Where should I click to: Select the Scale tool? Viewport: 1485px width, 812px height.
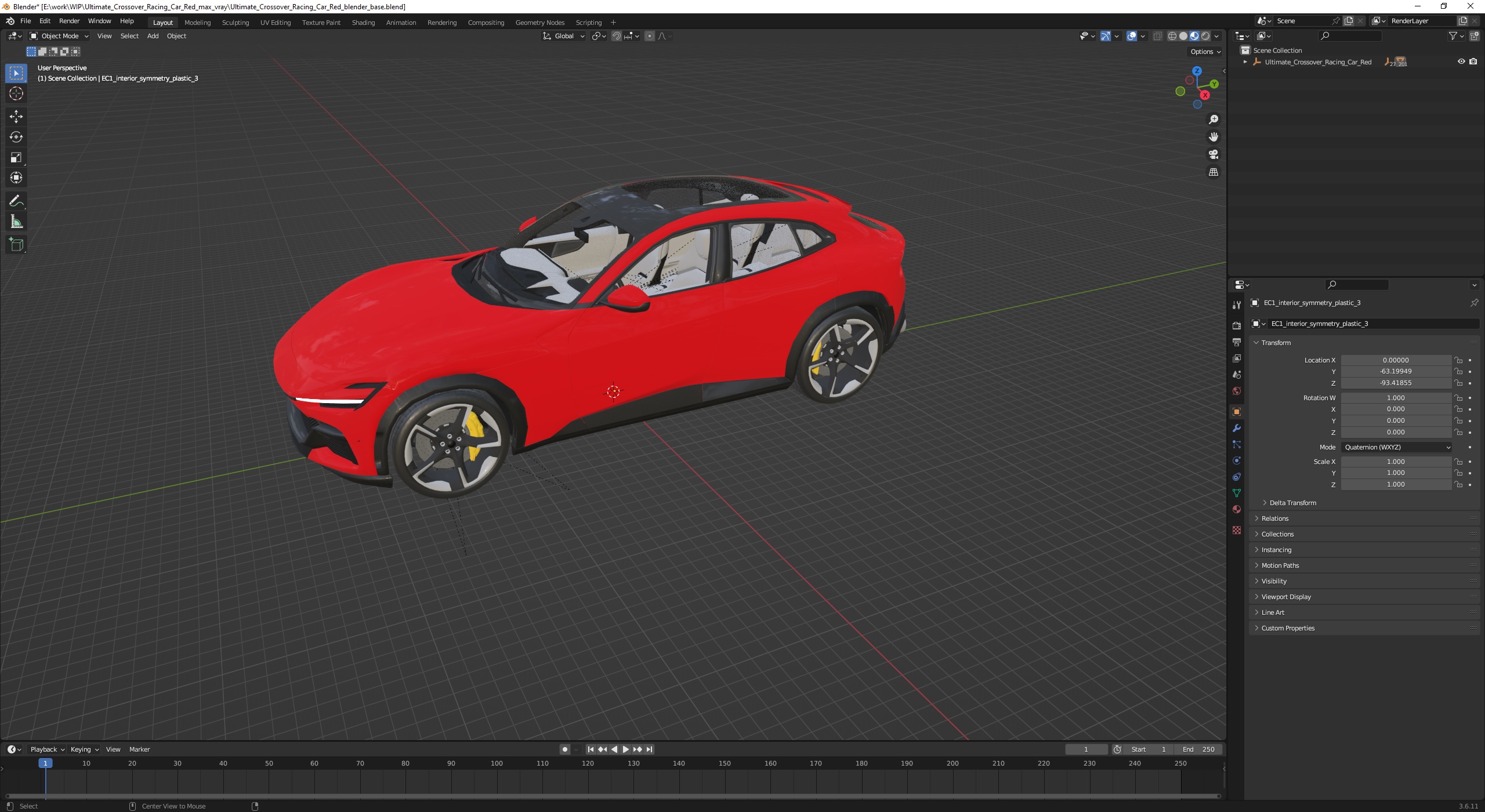point(16,157)
